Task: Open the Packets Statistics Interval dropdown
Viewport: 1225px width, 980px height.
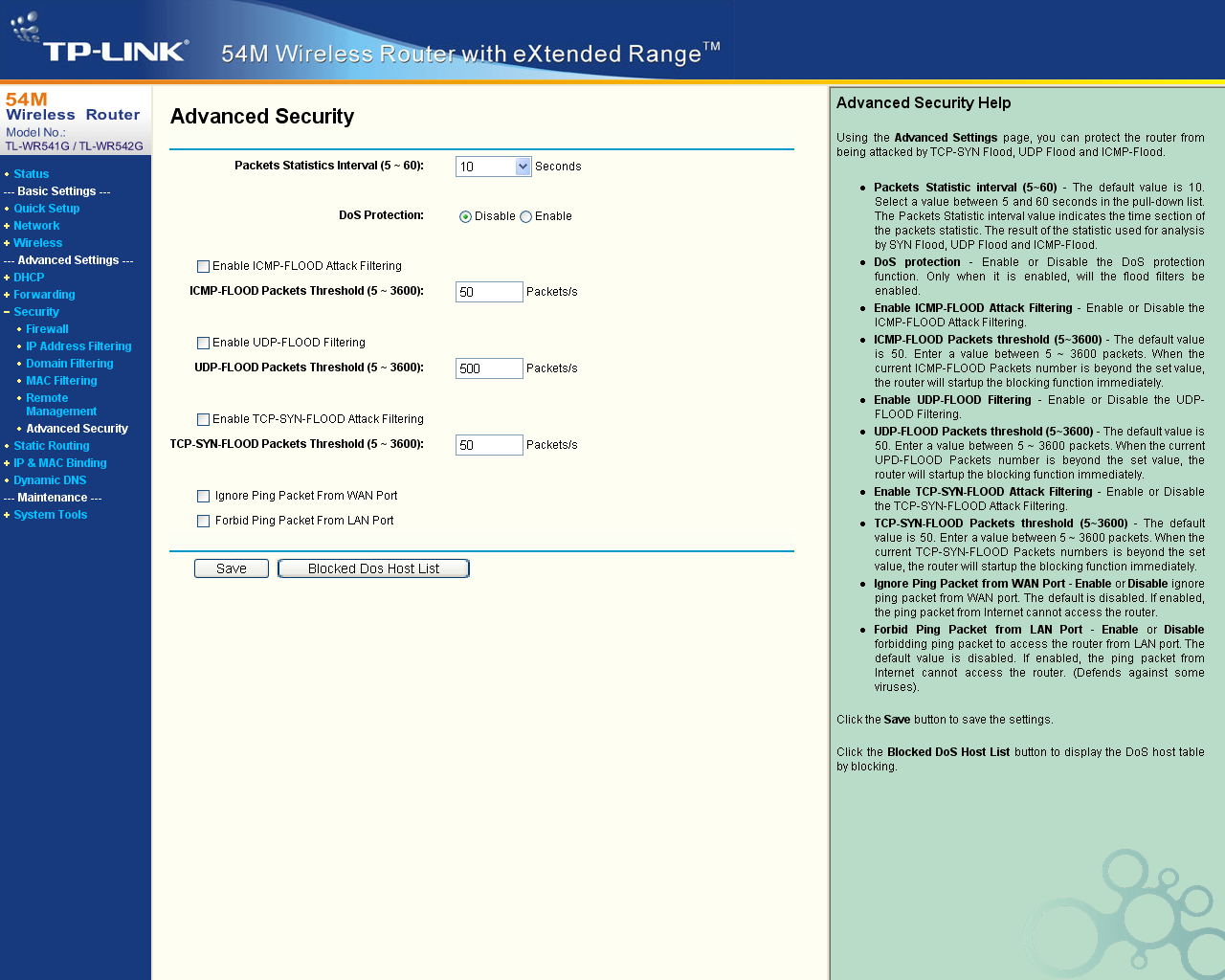Action: coord(494,167)
